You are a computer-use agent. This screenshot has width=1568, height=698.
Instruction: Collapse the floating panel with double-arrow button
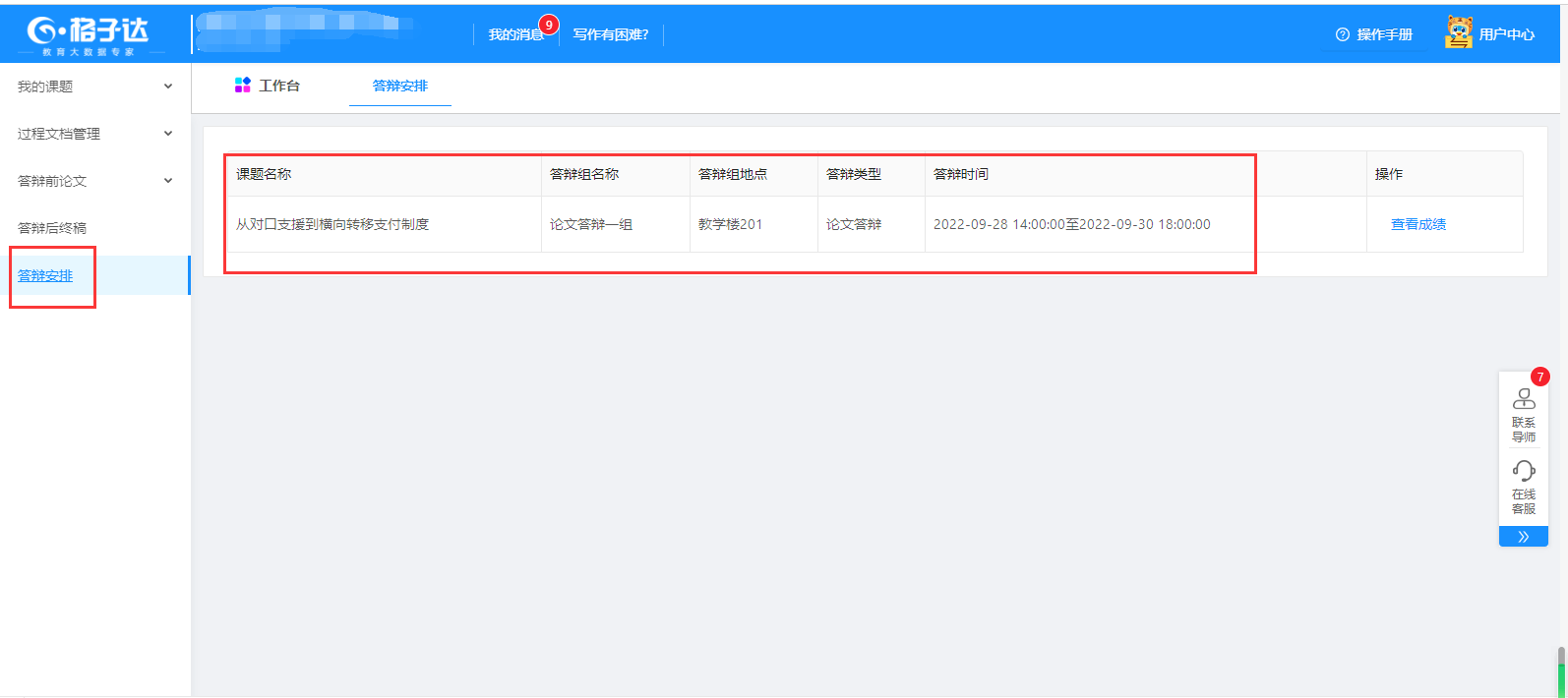tap(1523, 537)
